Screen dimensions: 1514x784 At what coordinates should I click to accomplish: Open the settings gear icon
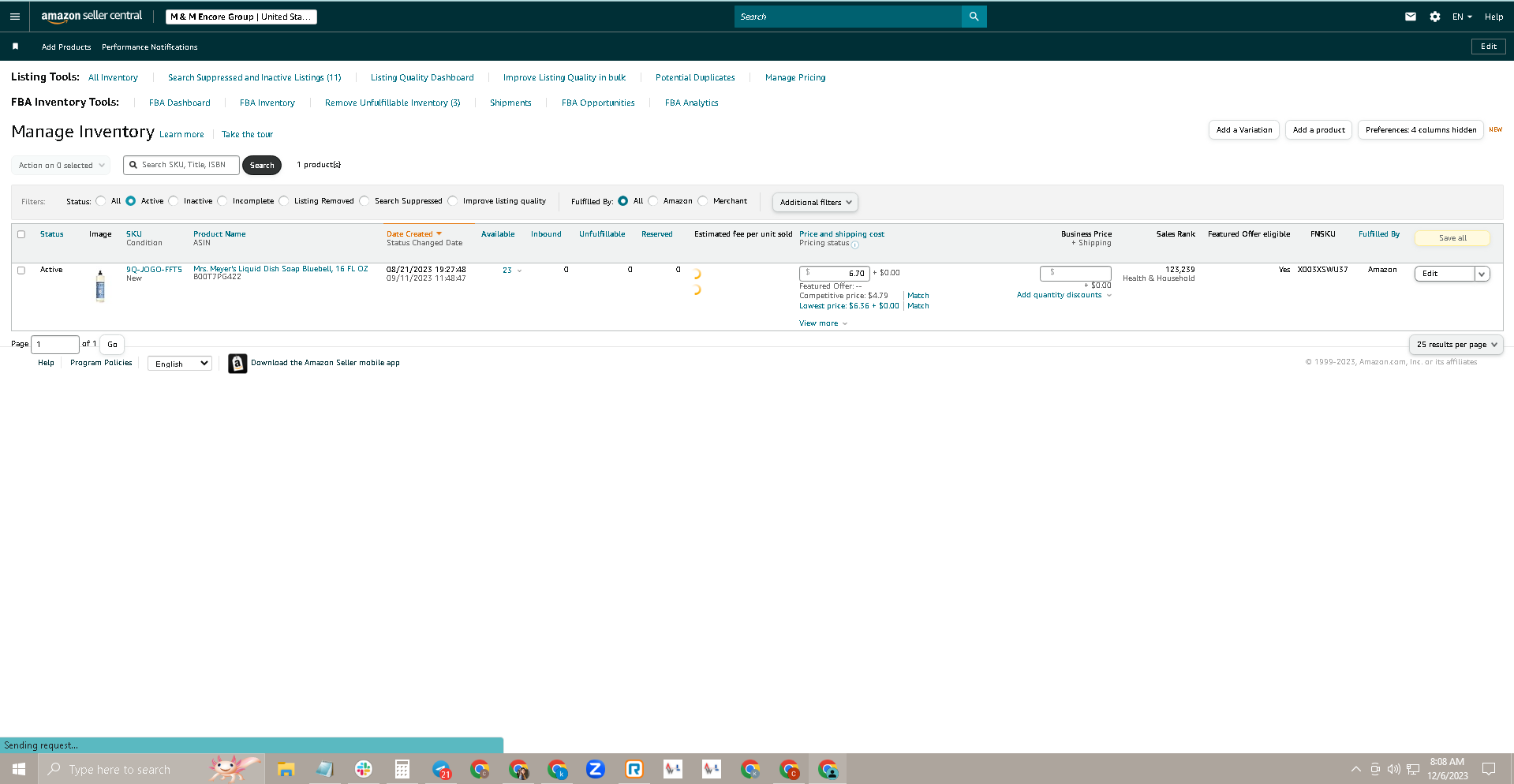1435,17
